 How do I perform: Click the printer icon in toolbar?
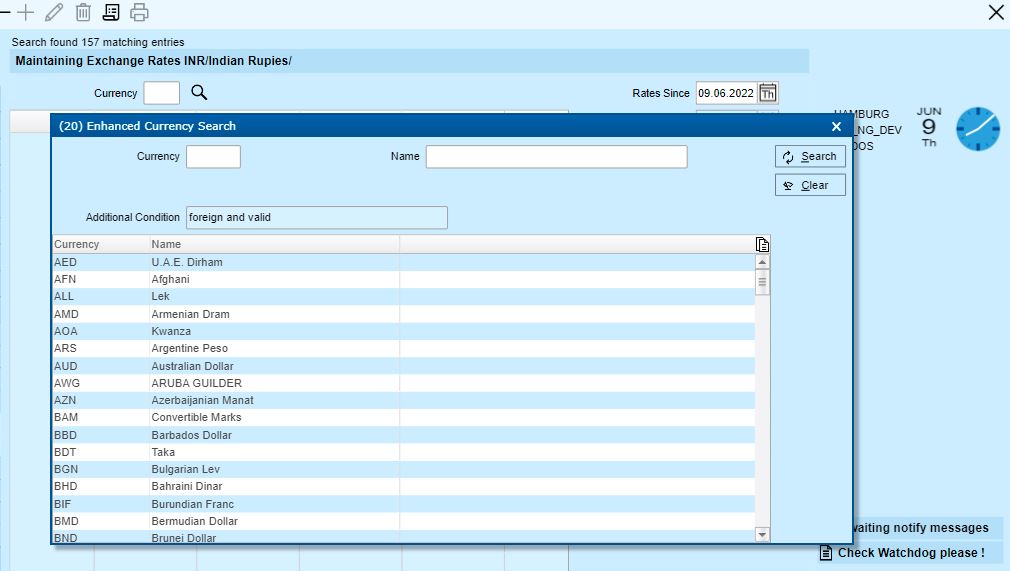point(139,12)
